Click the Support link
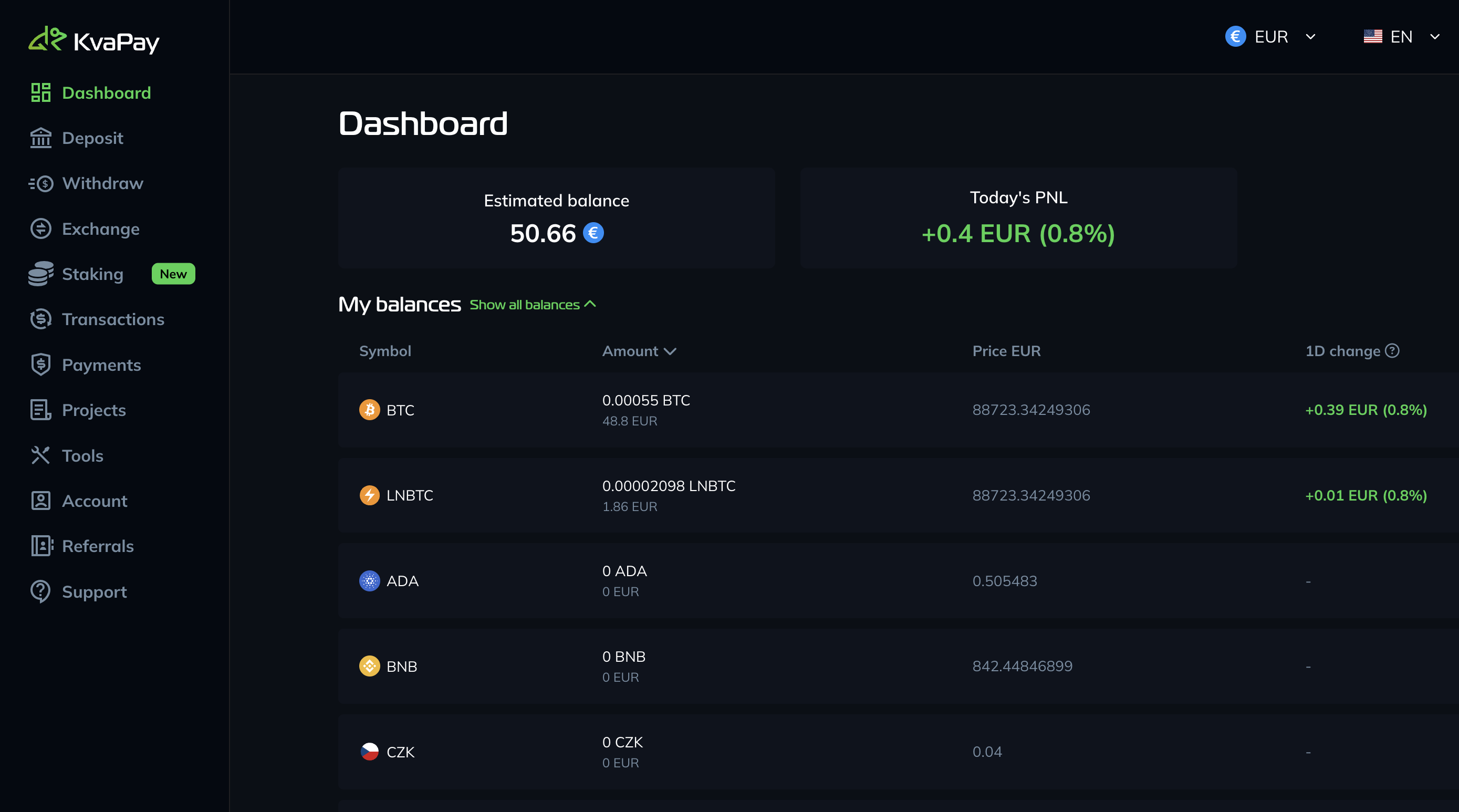Screen dimensions: 1459x812 [x=94, y=592]
